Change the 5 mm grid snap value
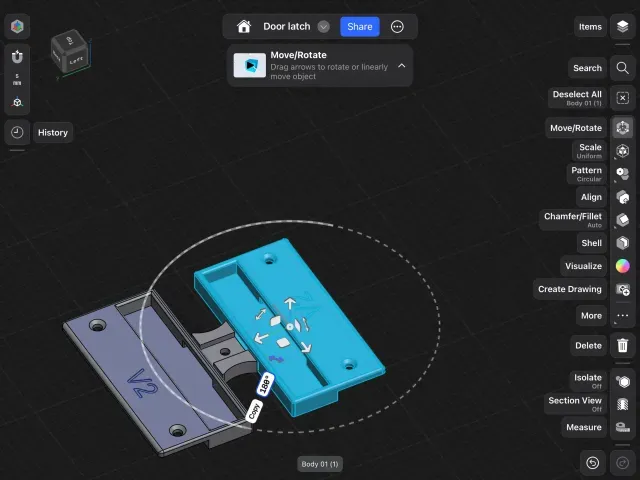Screen dimensions: 640x480 [17, 79]
